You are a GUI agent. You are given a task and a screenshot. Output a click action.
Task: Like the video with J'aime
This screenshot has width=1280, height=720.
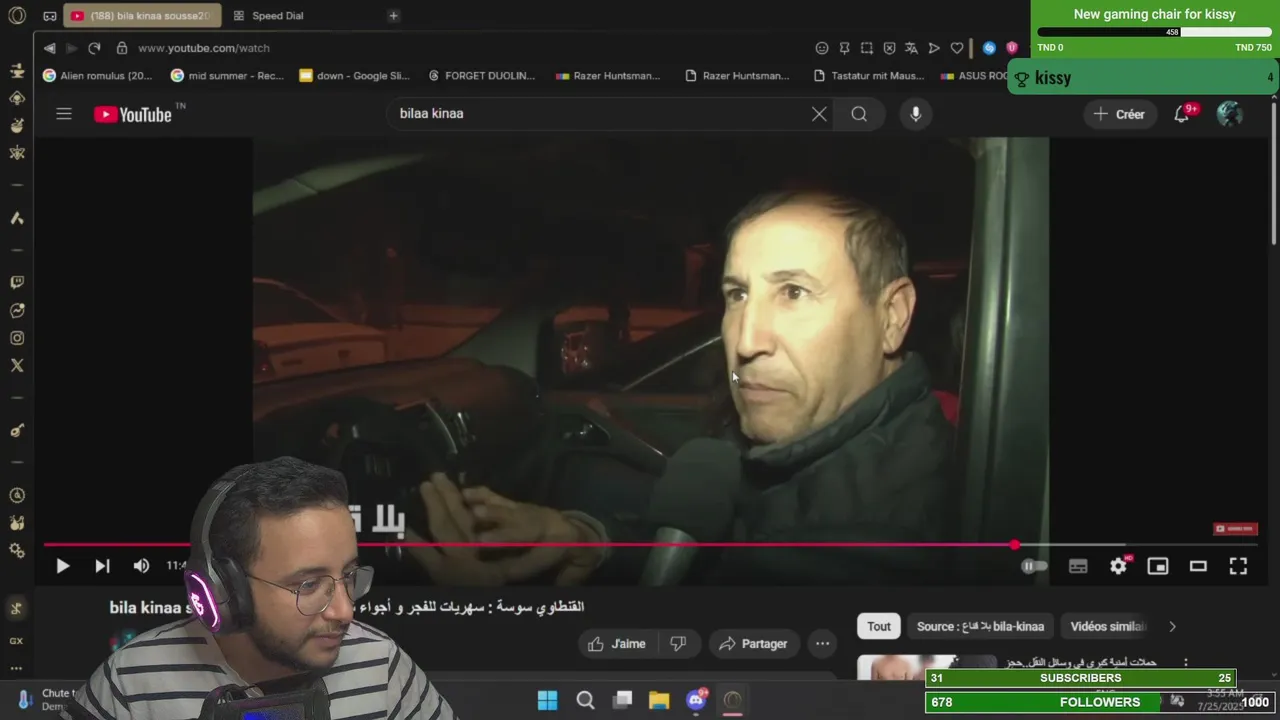(x=616, y=644)
